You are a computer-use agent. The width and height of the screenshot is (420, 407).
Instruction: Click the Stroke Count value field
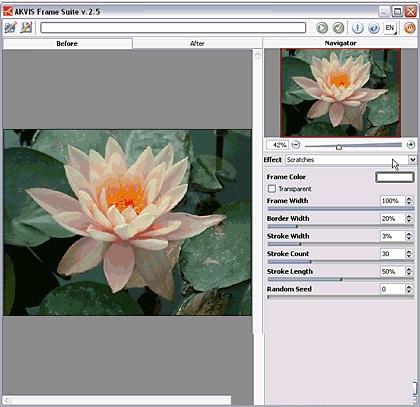tap(392, 254)
